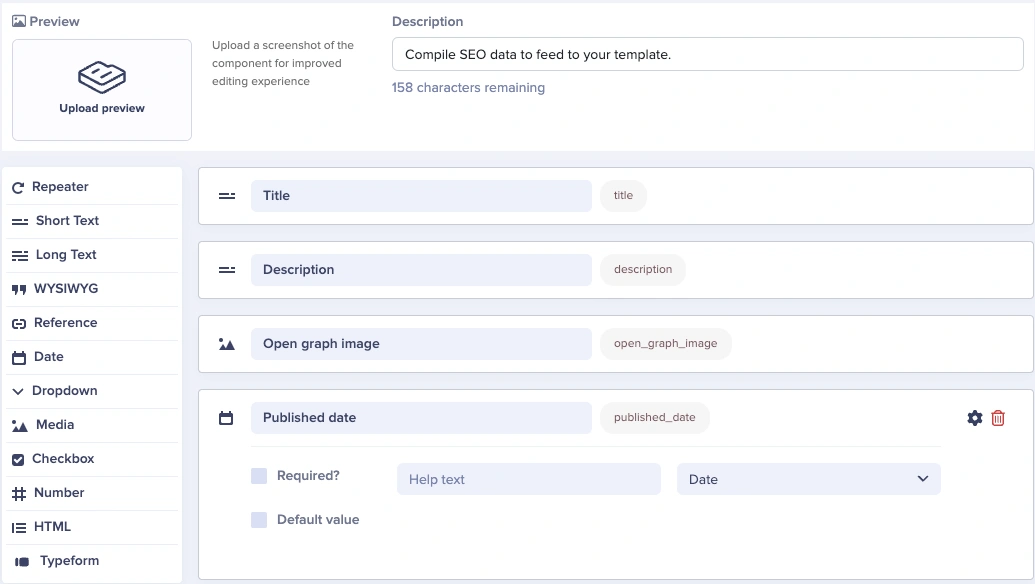Add a Typeform field from the sidebar

pos(68,561)
